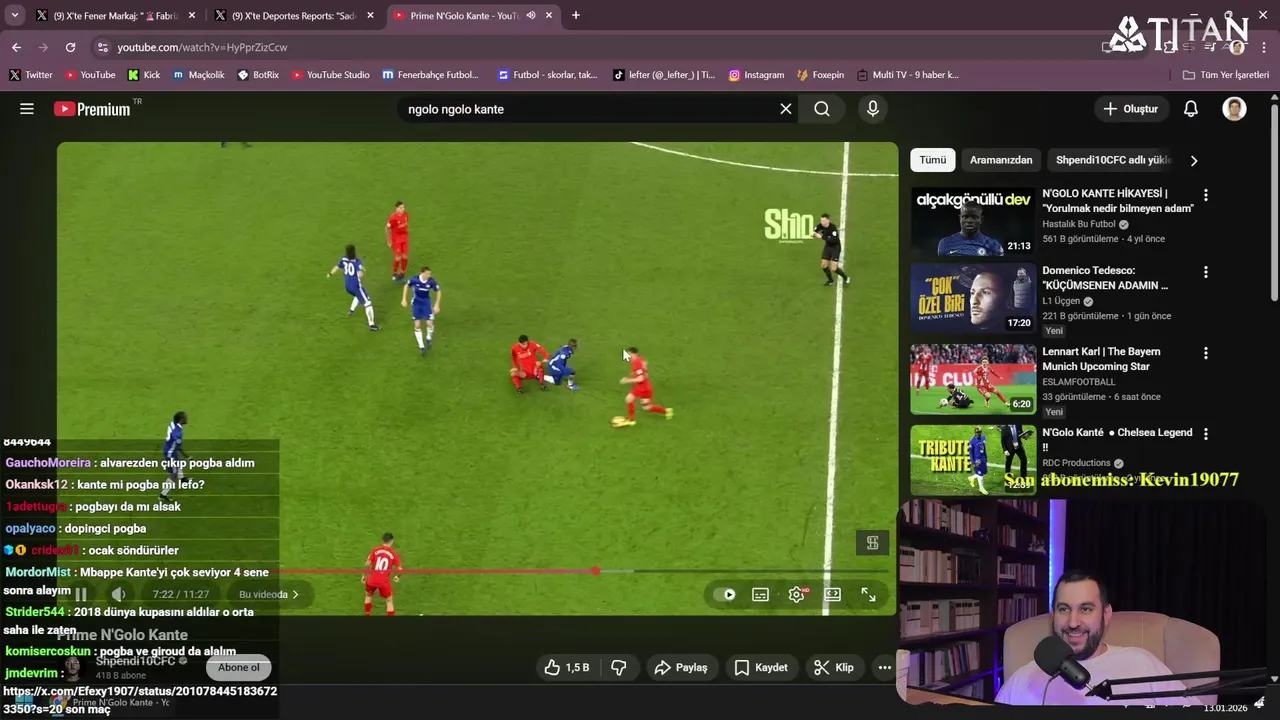Viewport: 1280px width, 720px height.
Task: Open the YouTube Studio bookmark
Action: tap(330, 75)
